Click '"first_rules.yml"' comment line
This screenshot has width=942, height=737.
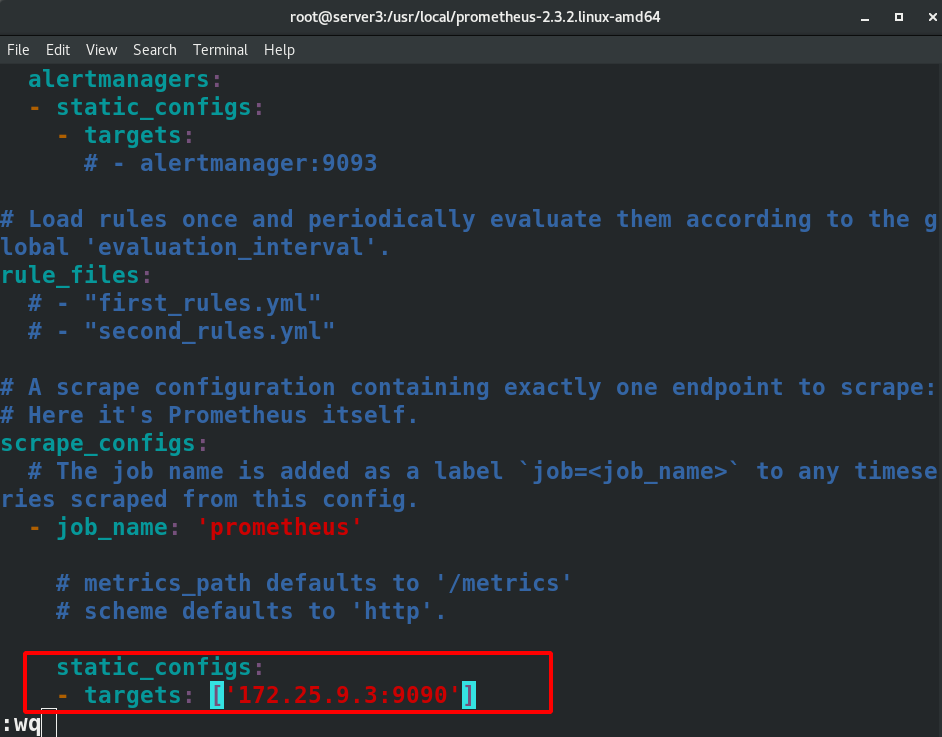click(x=174, y=303)
